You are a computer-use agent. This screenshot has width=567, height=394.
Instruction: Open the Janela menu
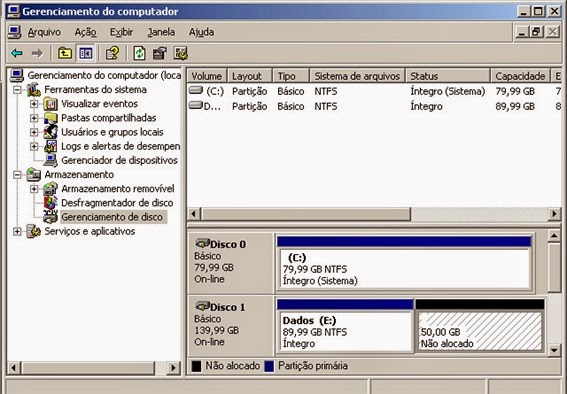(x=161, y=32)
